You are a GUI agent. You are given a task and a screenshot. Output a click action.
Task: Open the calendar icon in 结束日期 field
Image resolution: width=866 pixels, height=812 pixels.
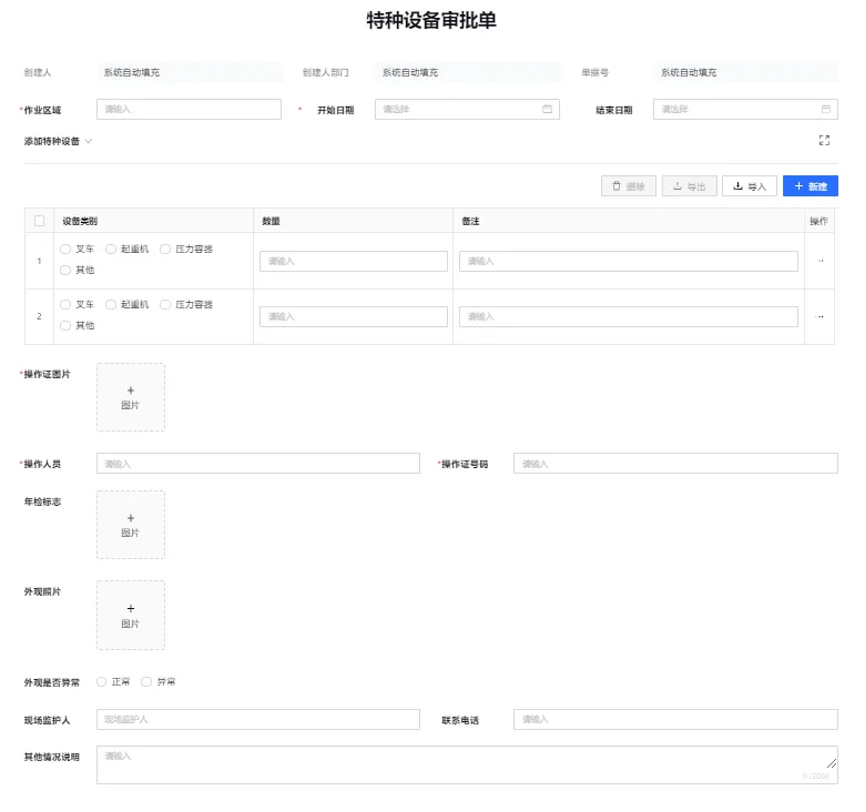825,108
